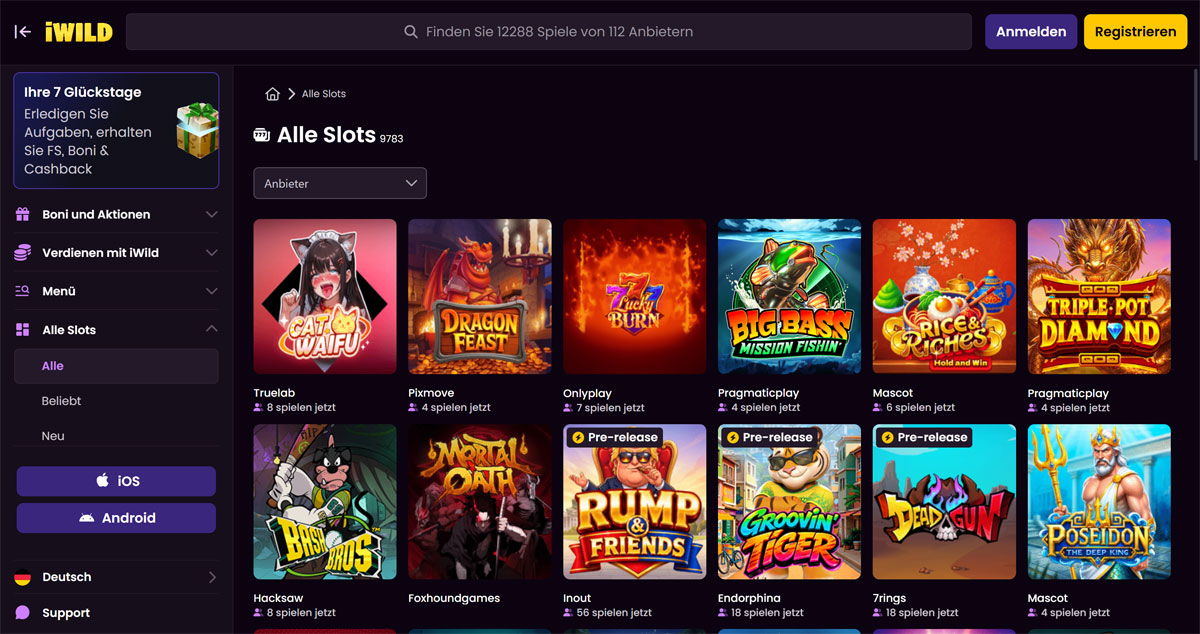Open Mortal Oath game thumbnail
The image size is (1200, 634).
tap(480, 502)
